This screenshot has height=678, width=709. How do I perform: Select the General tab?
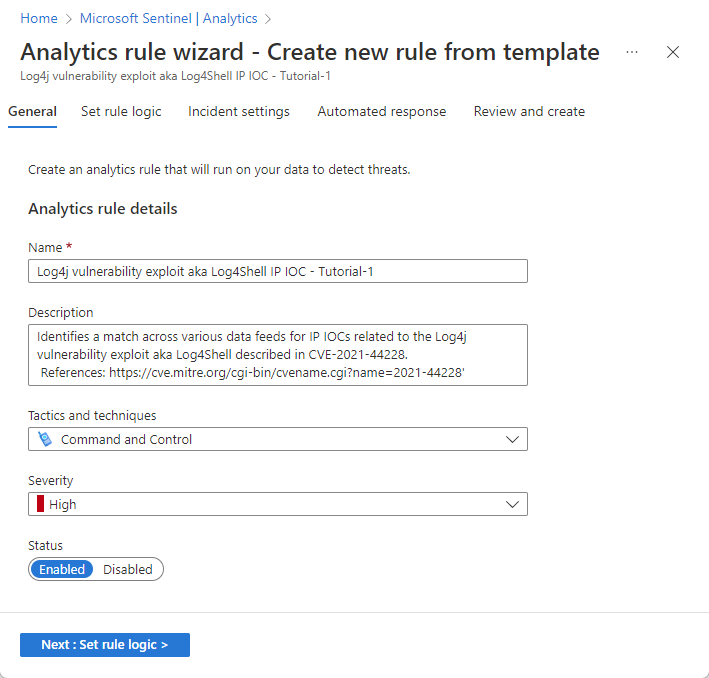coord(33,112)
